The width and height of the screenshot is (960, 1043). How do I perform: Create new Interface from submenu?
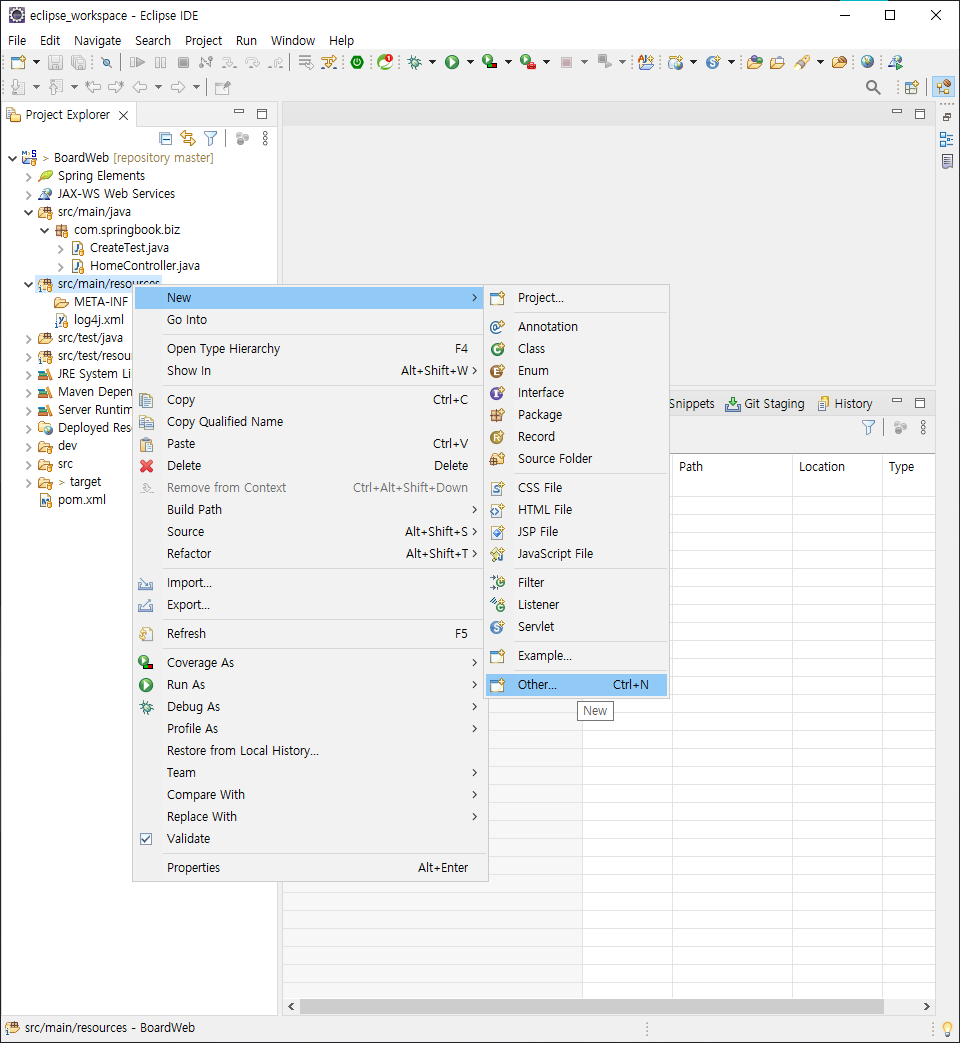tap(577, 392)
